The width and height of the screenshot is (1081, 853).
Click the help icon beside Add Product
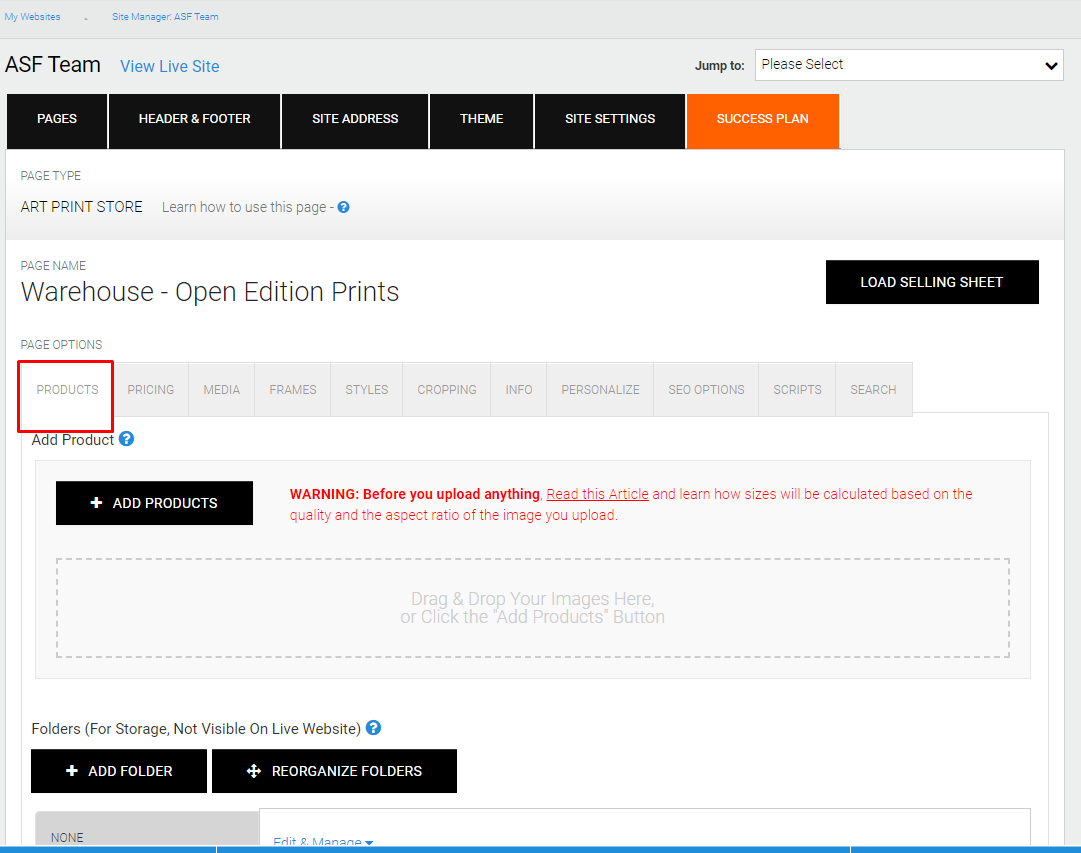pyautogui.click(x=126, y=439)
